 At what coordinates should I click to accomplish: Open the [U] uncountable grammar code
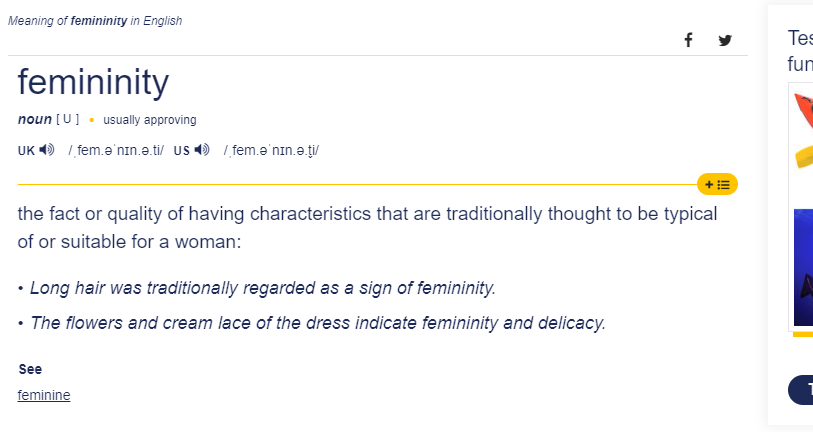pyautogui.click(x=67, y=119)
